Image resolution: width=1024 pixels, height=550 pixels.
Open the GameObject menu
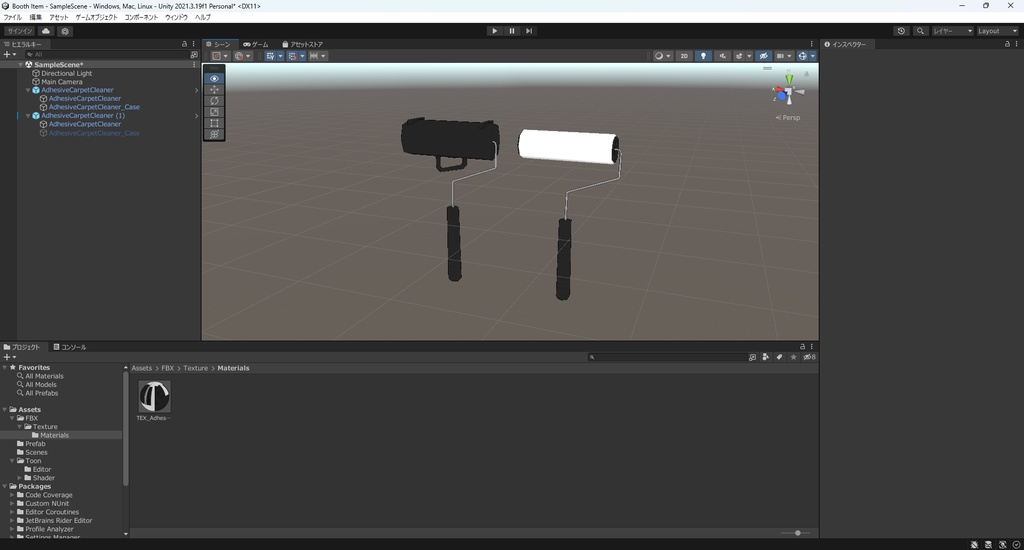point(96,17)
